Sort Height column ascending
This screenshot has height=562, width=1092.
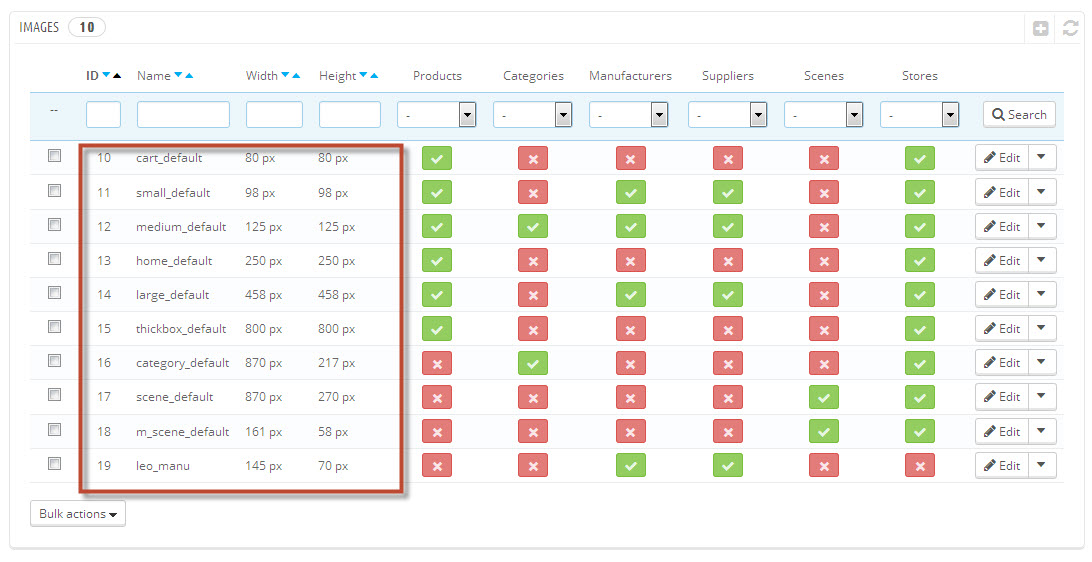coord(374,75)
